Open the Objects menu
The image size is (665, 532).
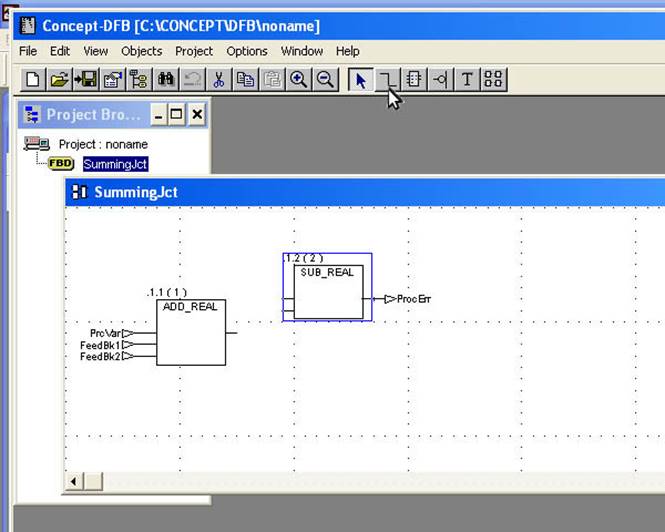(x=142, y=51)
